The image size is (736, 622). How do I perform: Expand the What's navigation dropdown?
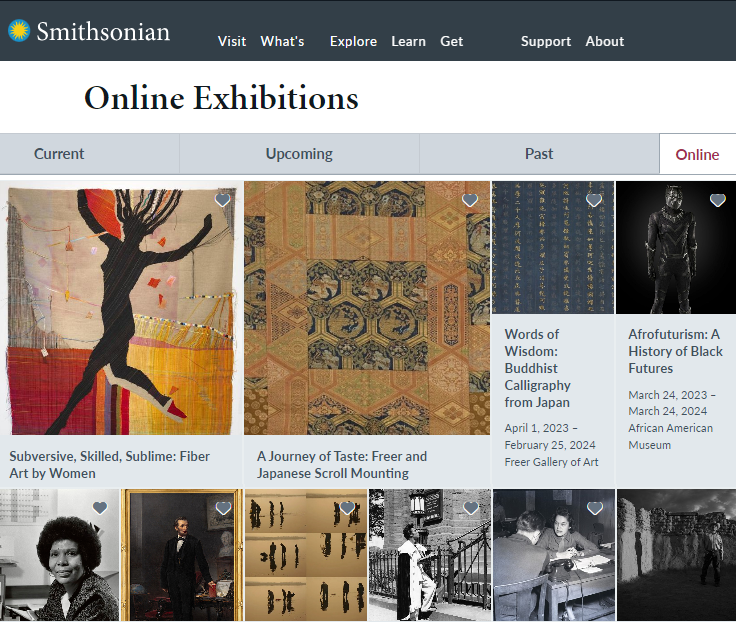pos(283,41)
